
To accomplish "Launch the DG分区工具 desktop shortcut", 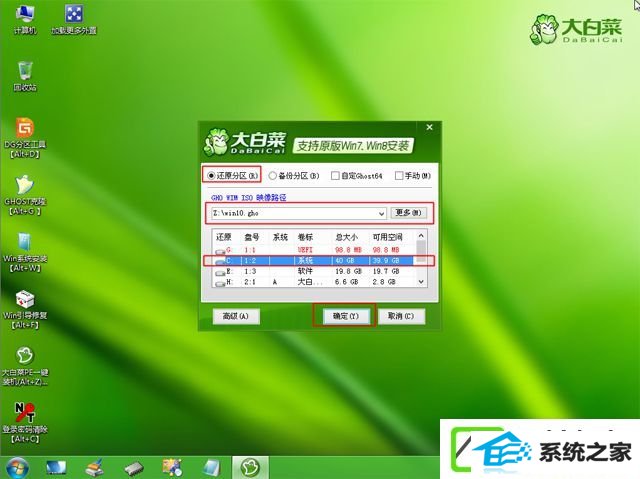I will pos(25,131).
